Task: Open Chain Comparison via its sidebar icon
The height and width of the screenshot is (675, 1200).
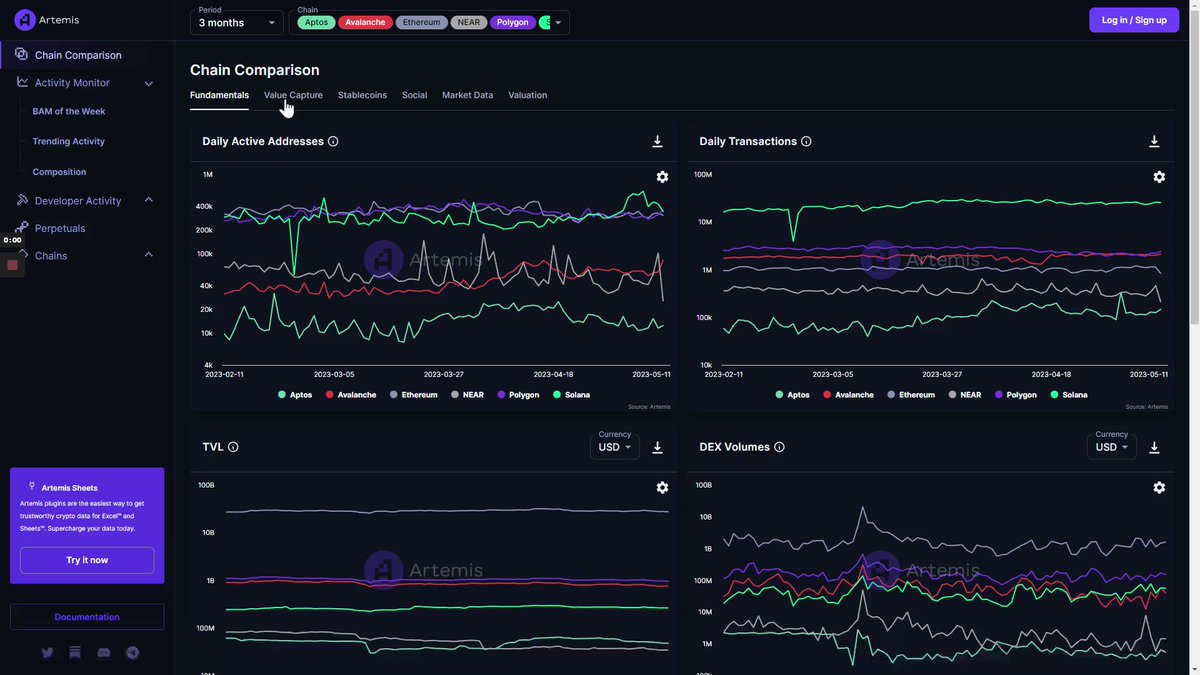Action: pyautogui.click(x=21, y=54)
